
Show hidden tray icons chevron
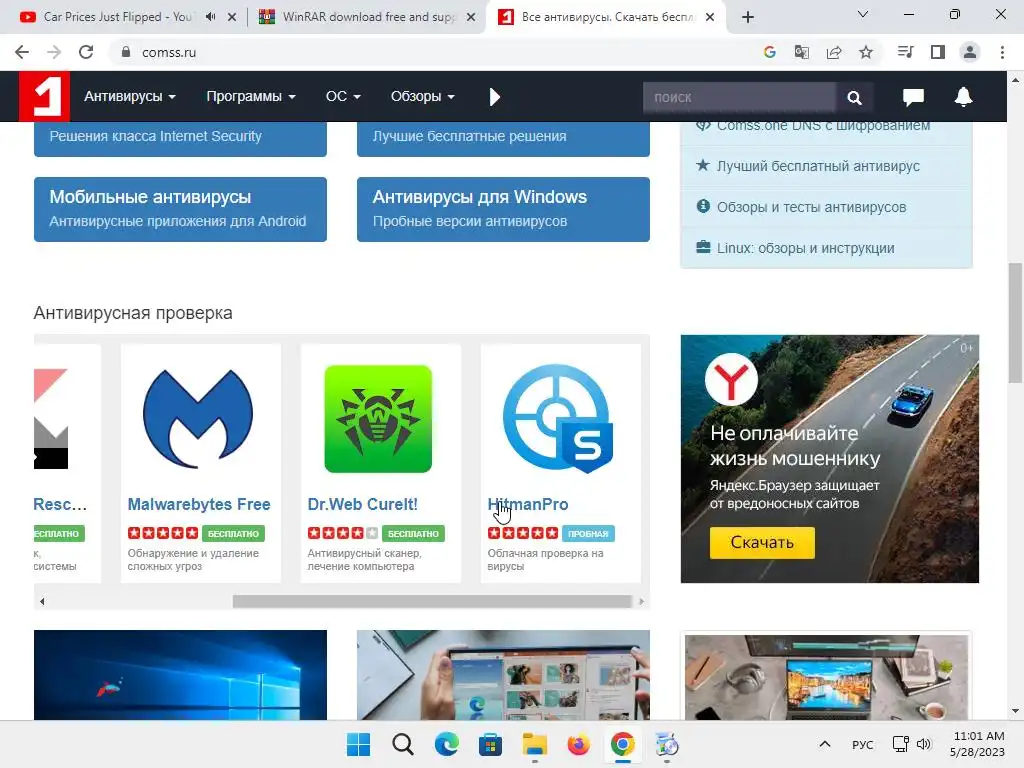click(x=825, y=744)
